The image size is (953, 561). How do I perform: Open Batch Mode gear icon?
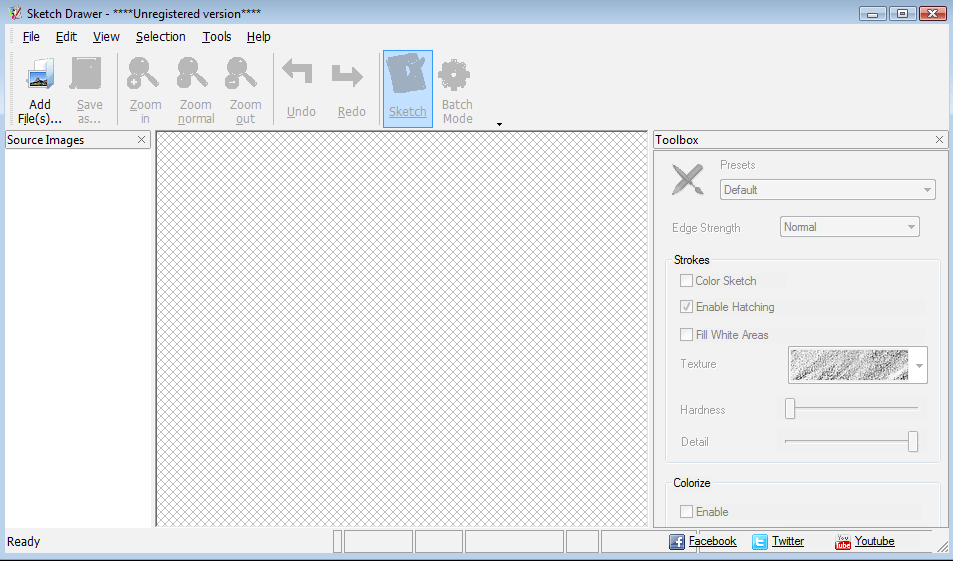[455, 75]
